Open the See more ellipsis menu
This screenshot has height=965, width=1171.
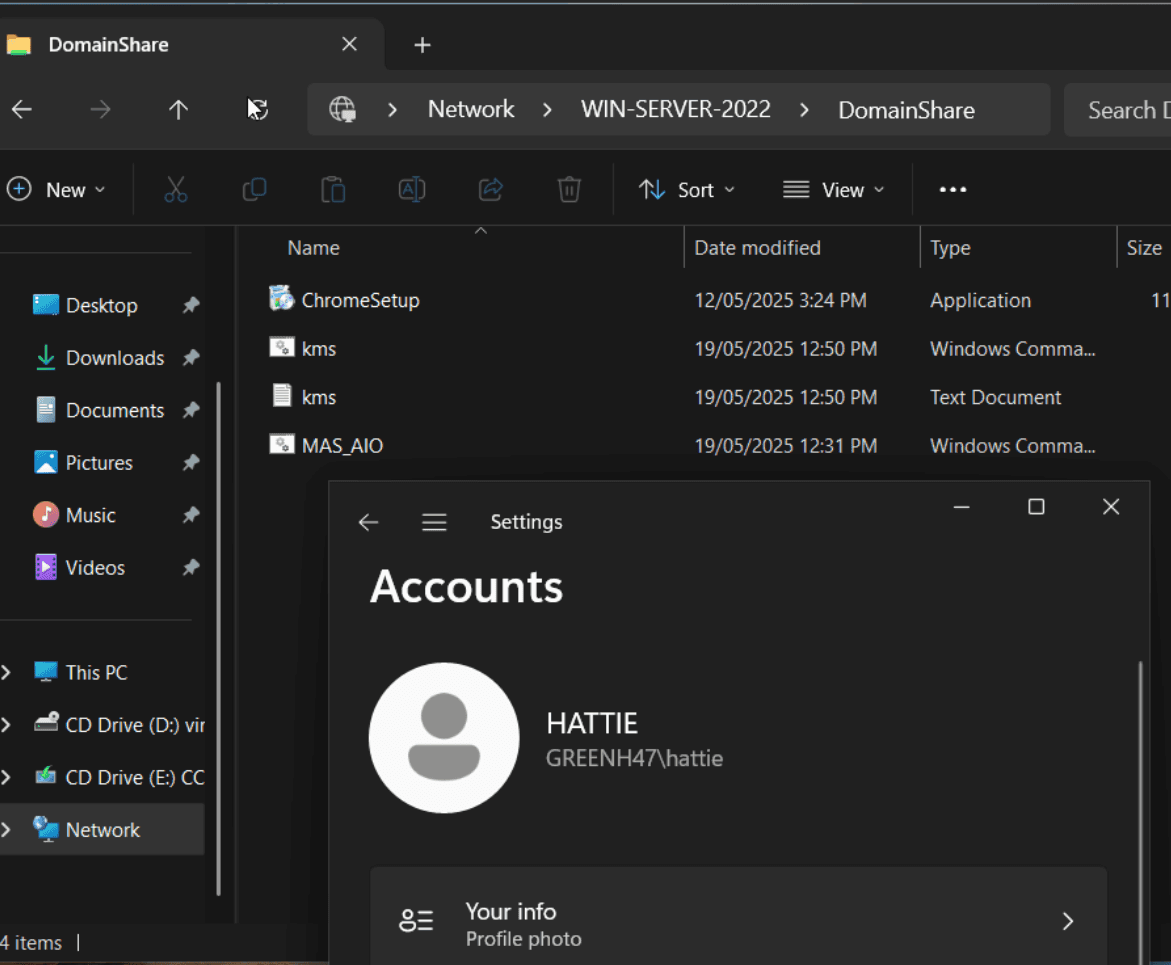(x=953, y=190)
